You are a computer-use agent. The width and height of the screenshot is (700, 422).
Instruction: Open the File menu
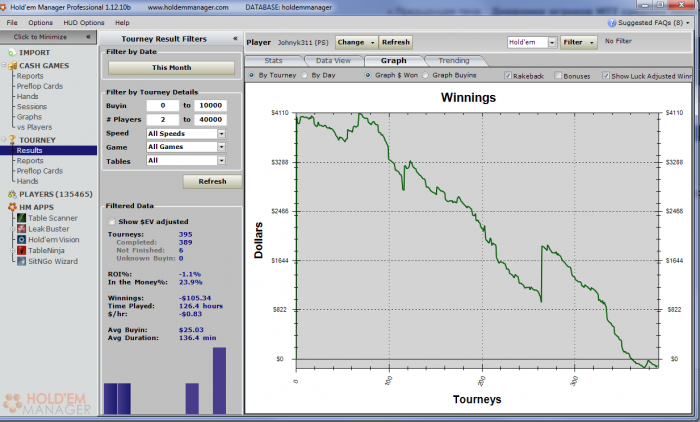pos(12,23)
